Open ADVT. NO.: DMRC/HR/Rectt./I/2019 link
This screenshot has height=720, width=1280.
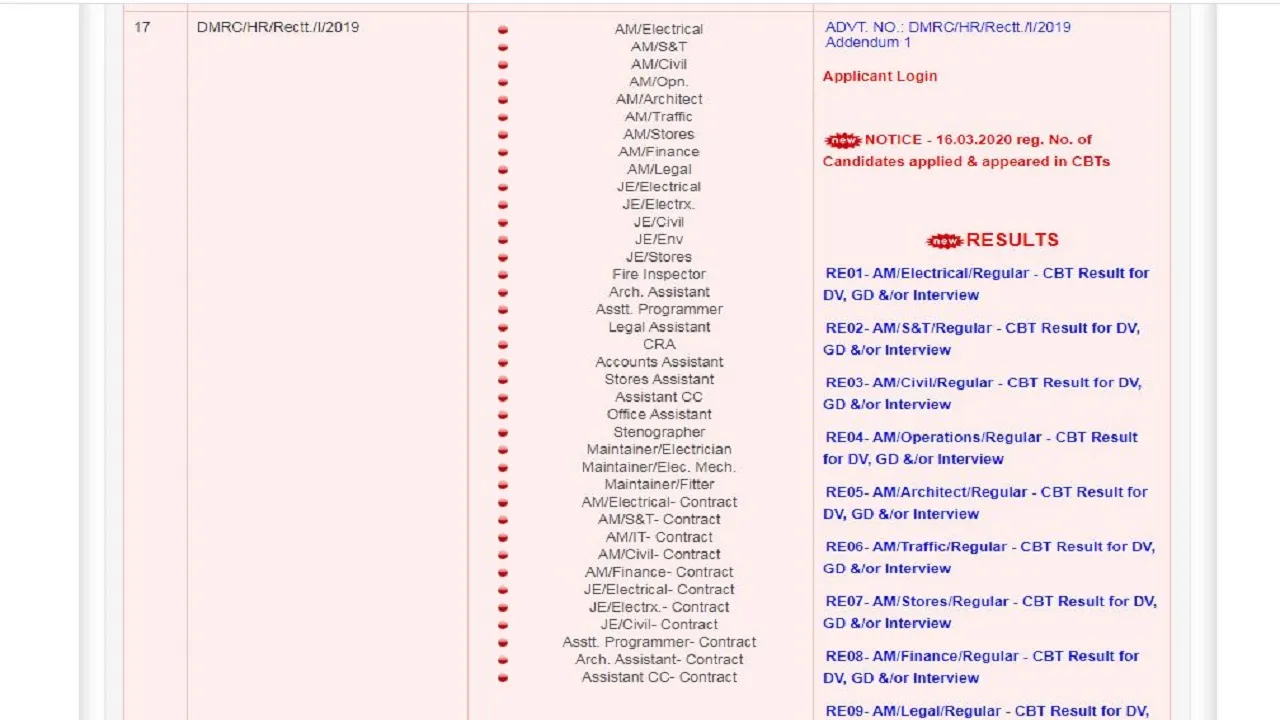948,27
